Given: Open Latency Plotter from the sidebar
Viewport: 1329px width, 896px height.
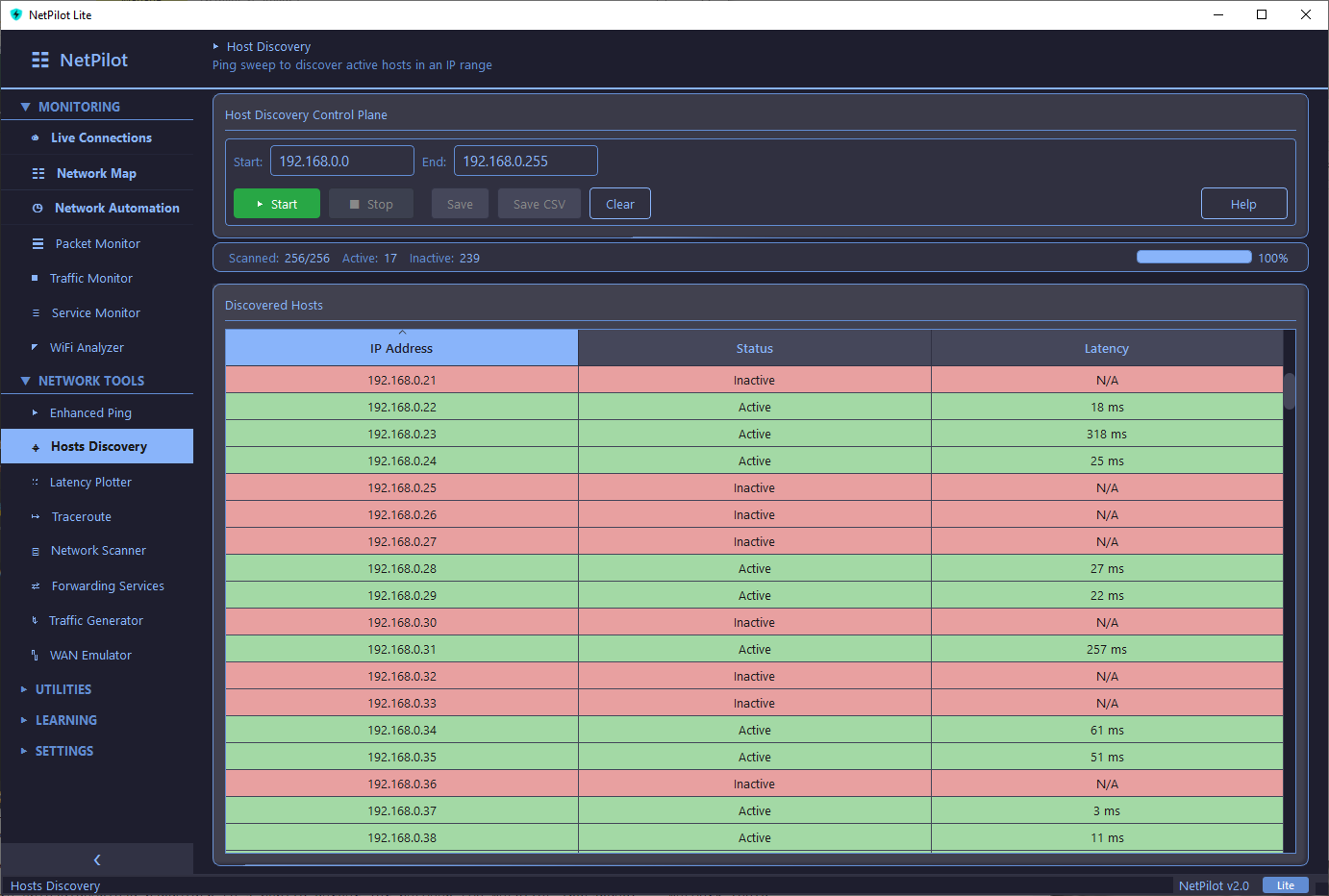Looking at the screenshot, I should 90,483.
